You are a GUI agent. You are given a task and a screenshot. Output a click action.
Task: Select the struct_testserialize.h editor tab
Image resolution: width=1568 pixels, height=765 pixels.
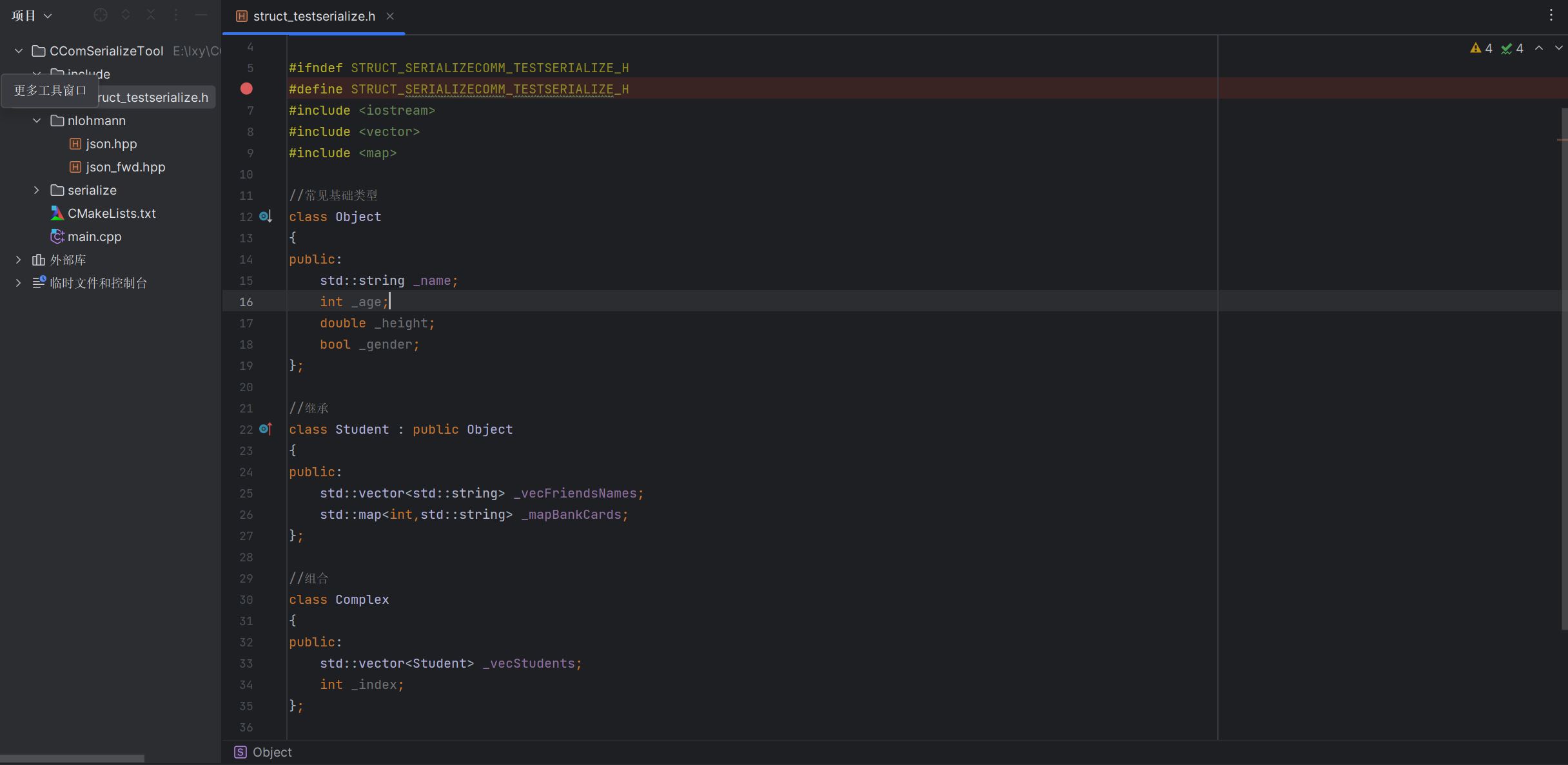tap(313, 16)
